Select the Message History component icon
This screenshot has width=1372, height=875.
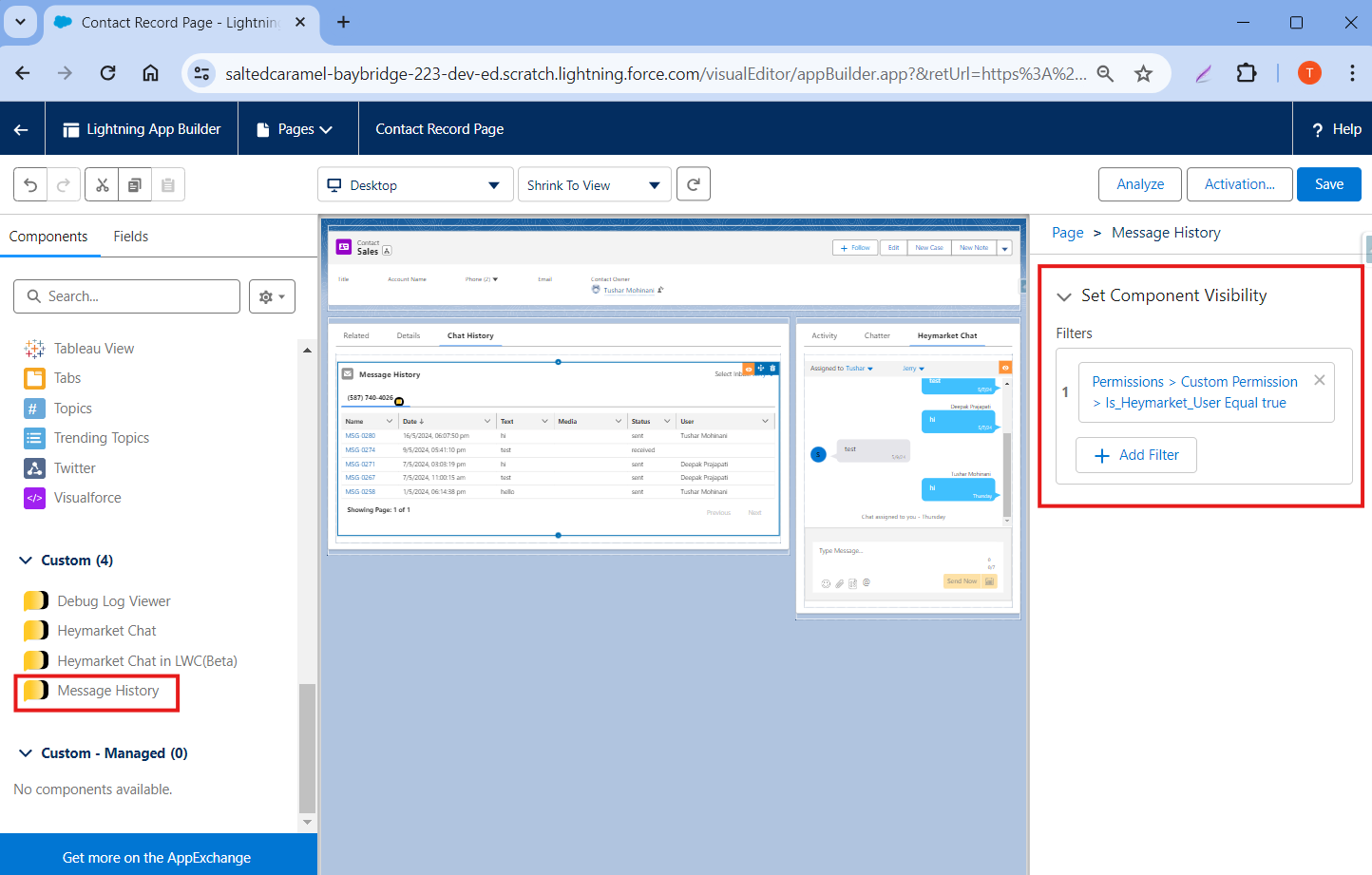(36, 690)
